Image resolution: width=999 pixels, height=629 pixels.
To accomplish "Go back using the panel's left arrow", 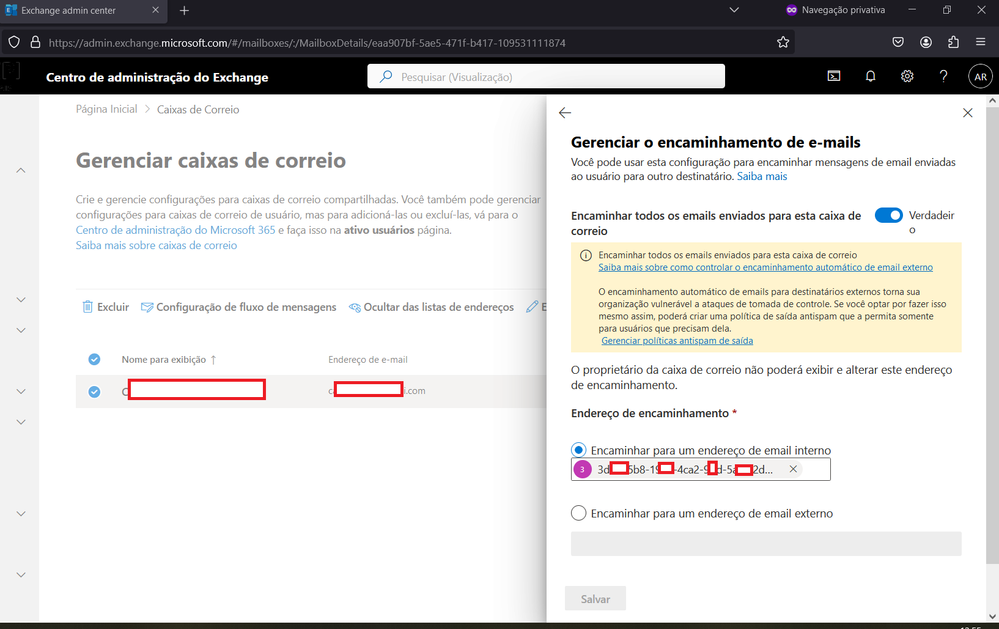I will tap(564, 113).
